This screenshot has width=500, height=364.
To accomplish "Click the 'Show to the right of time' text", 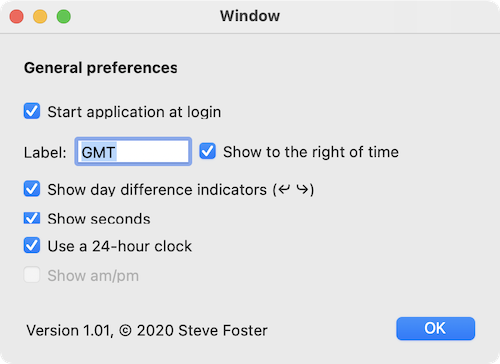I will [x=311, y=152].
